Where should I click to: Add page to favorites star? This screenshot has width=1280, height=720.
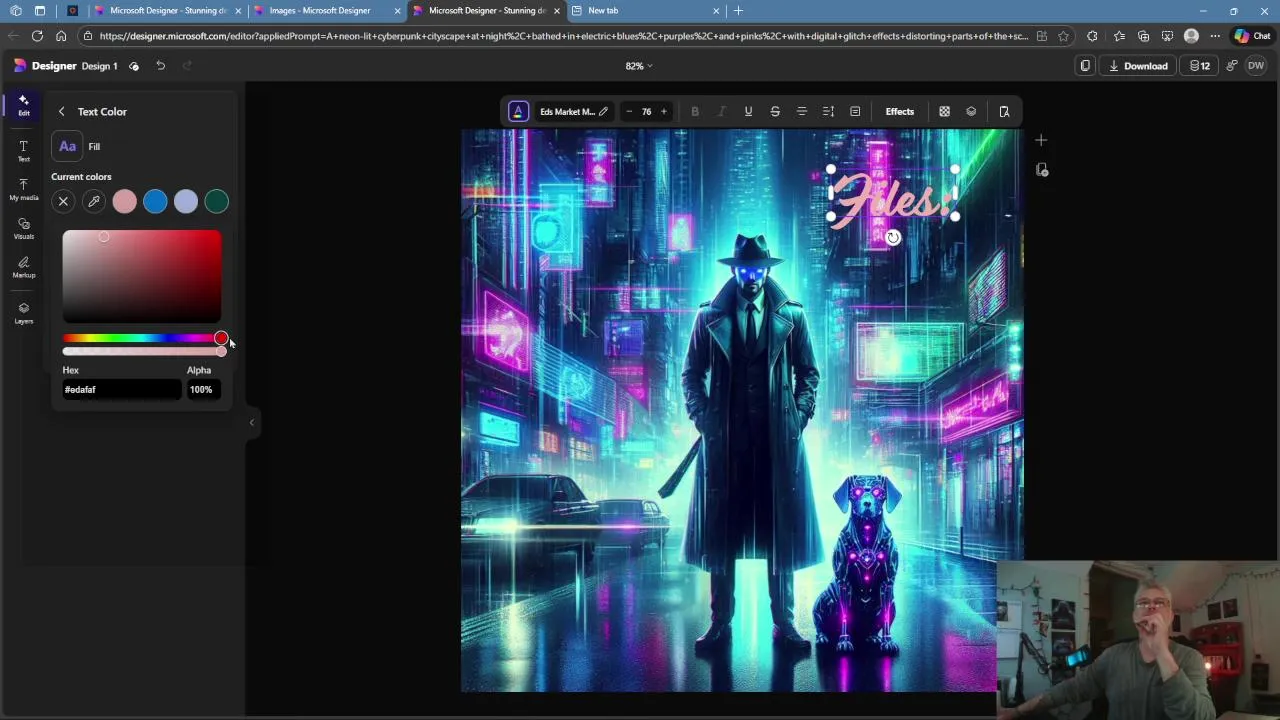coord(1063,36)
